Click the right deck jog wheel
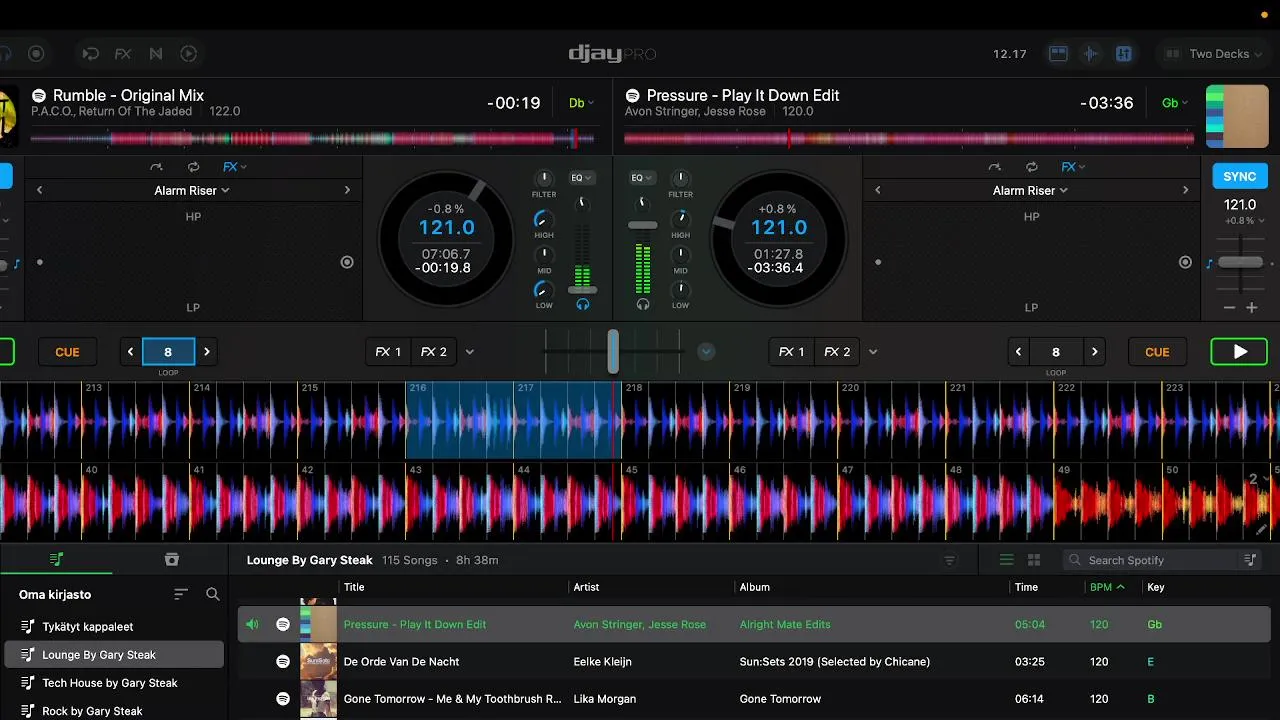1280x720 pixels. point(779,240)
